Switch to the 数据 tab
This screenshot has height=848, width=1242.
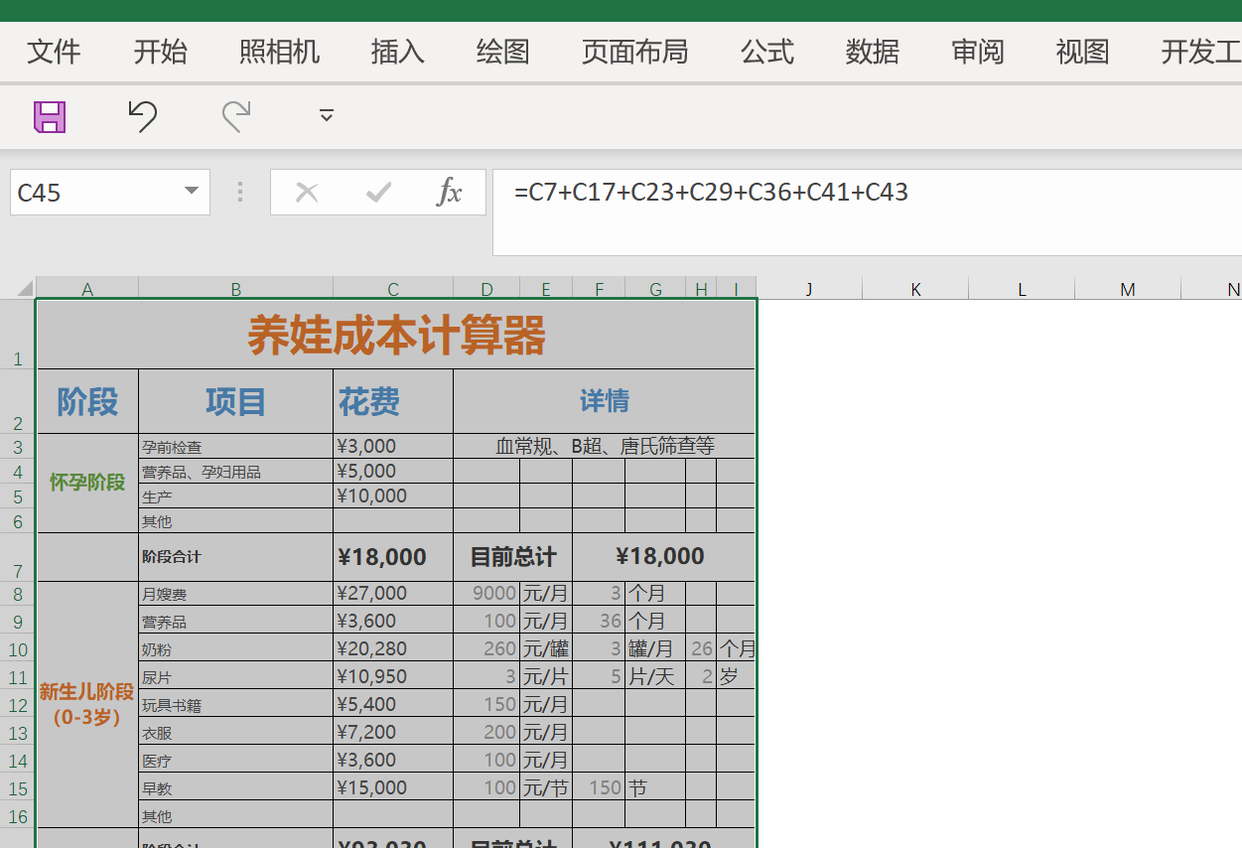coord(872,52)
